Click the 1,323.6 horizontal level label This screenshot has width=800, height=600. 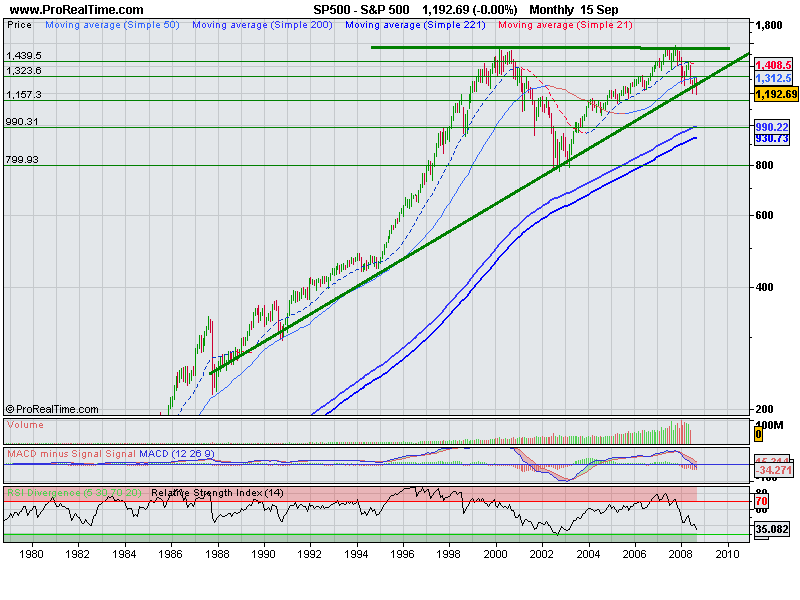(x=23, y=70)
